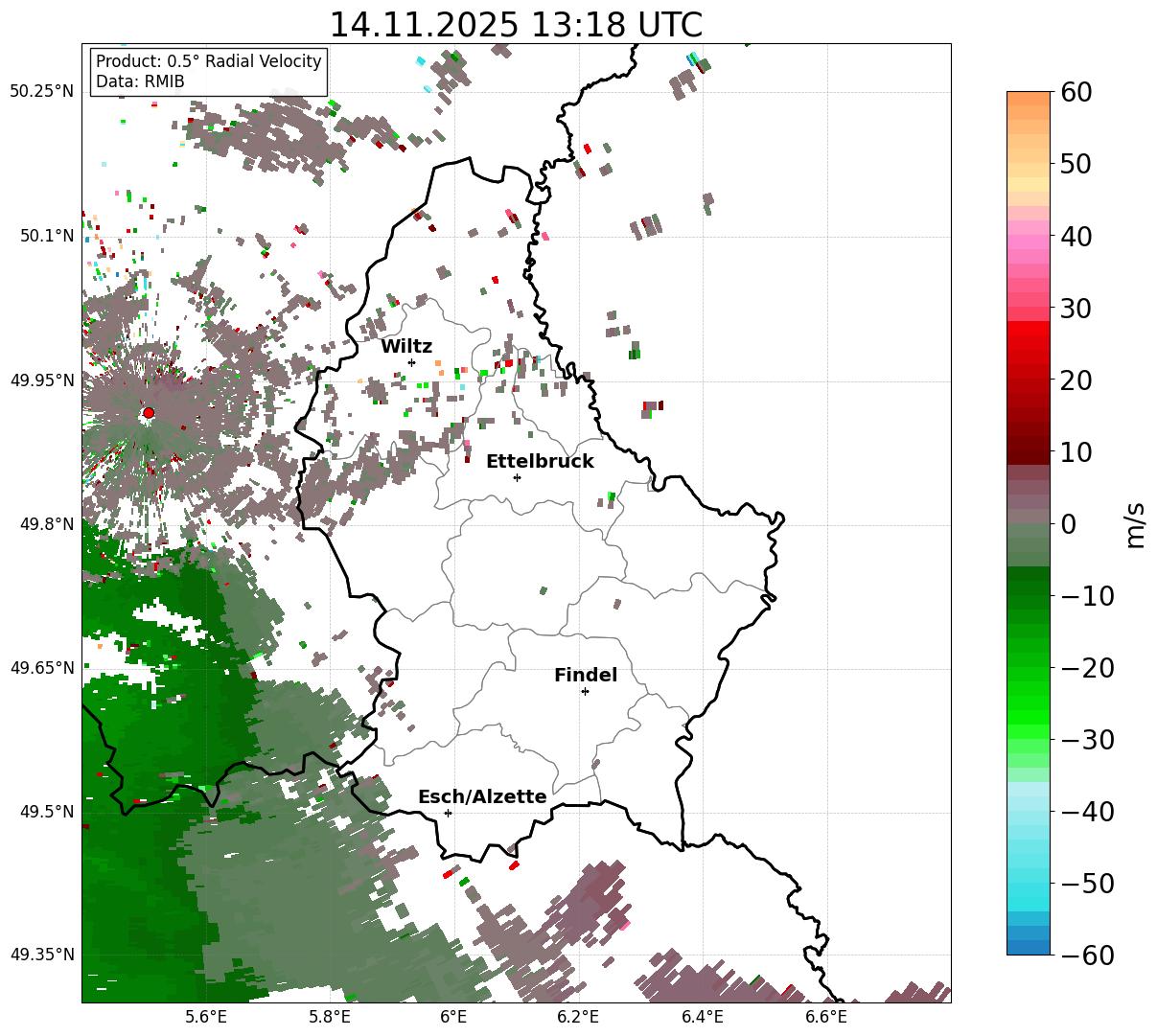The image size is (1157, 1036).
Task: Select the Findel city label
Action: [586, 676]
